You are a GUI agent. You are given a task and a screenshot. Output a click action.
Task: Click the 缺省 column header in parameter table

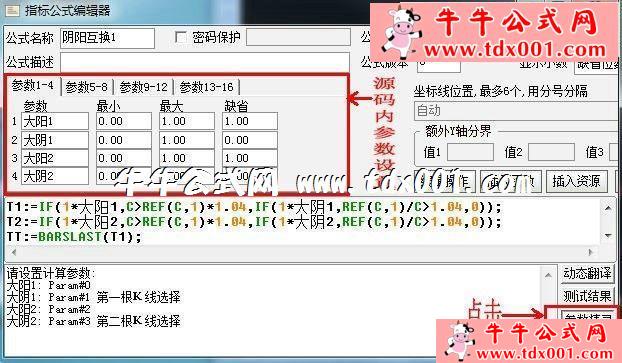236,106
